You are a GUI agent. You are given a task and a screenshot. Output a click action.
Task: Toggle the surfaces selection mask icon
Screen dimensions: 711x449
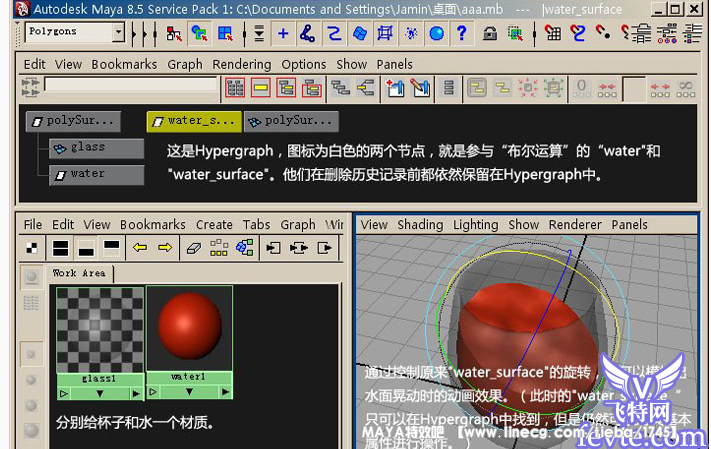tap(360, 33)
